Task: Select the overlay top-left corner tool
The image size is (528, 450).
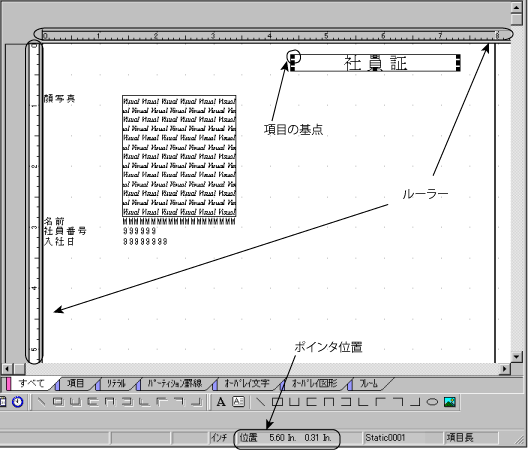Action: point(381,402)
